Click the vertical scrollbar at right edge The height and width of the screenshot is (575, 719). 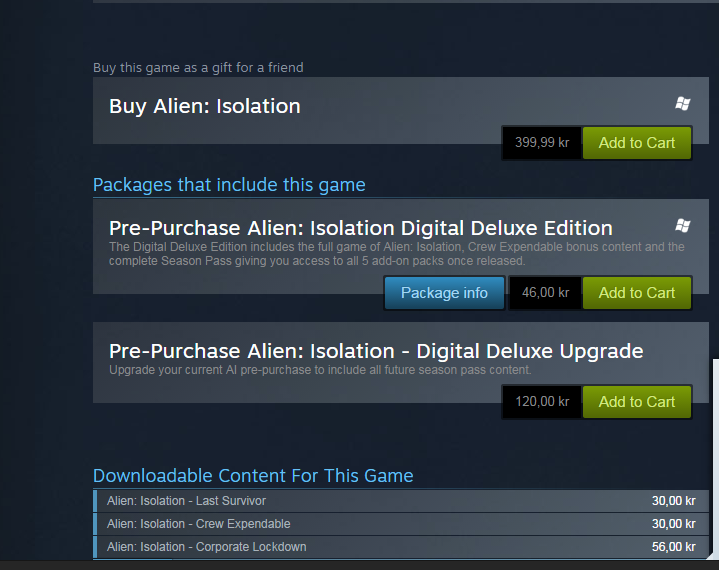(716, 459)
